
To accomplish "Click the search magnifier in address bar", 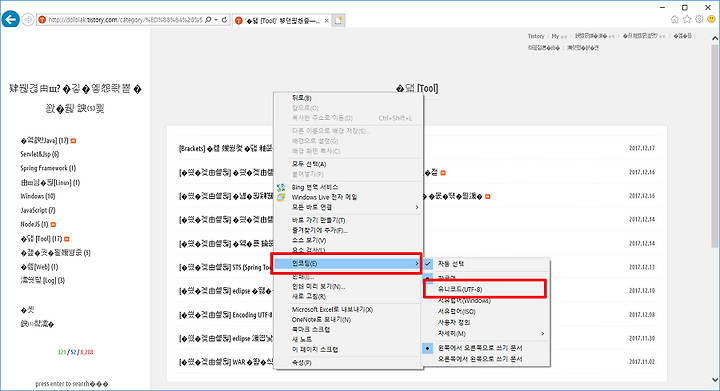I will [208, 20].
